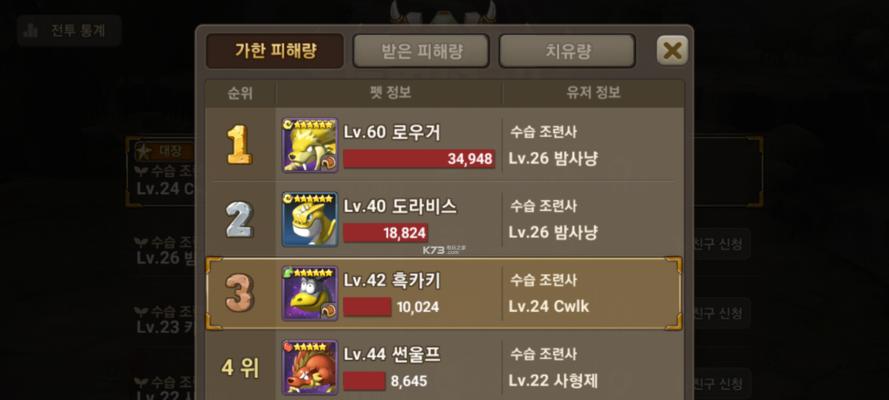Select user Lv.22 사형제 entry
The height and width of the screenshot is (400, 889).
point(553,381)
